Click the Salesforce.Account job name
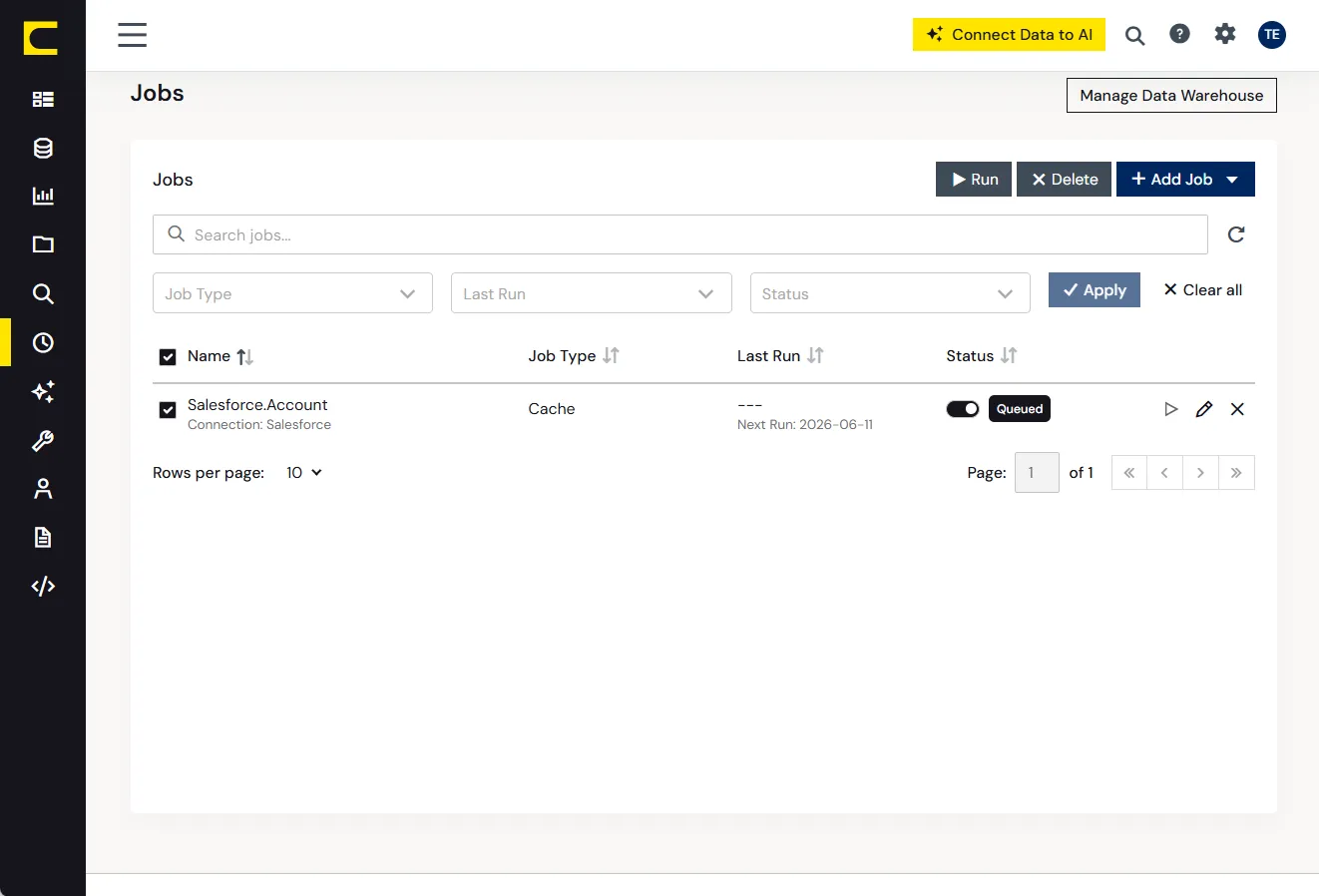This screenshot has height=896, width=1319. coord(257,405)
